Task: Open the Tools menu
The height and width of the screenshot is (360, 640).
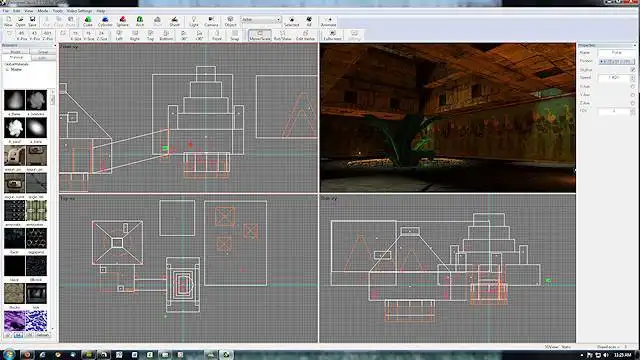Action: 58,11
